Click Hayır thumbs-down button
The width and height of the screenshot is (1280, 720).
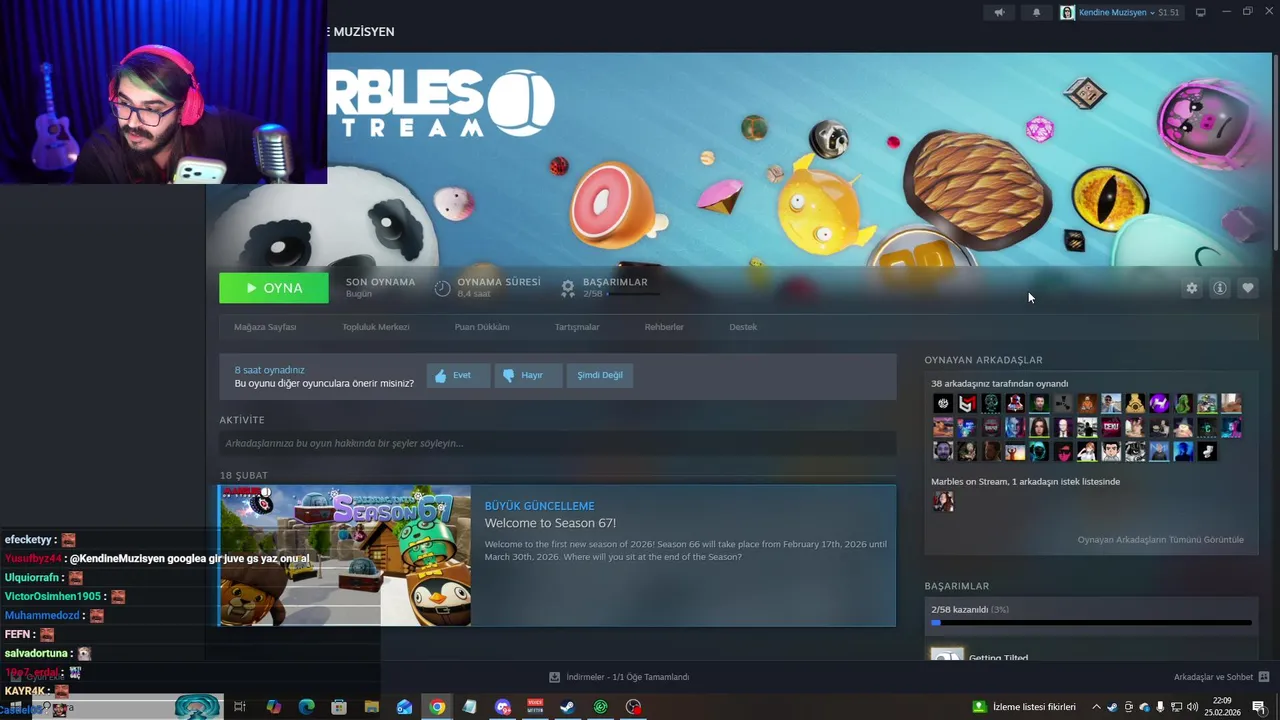tap(528, 375)
